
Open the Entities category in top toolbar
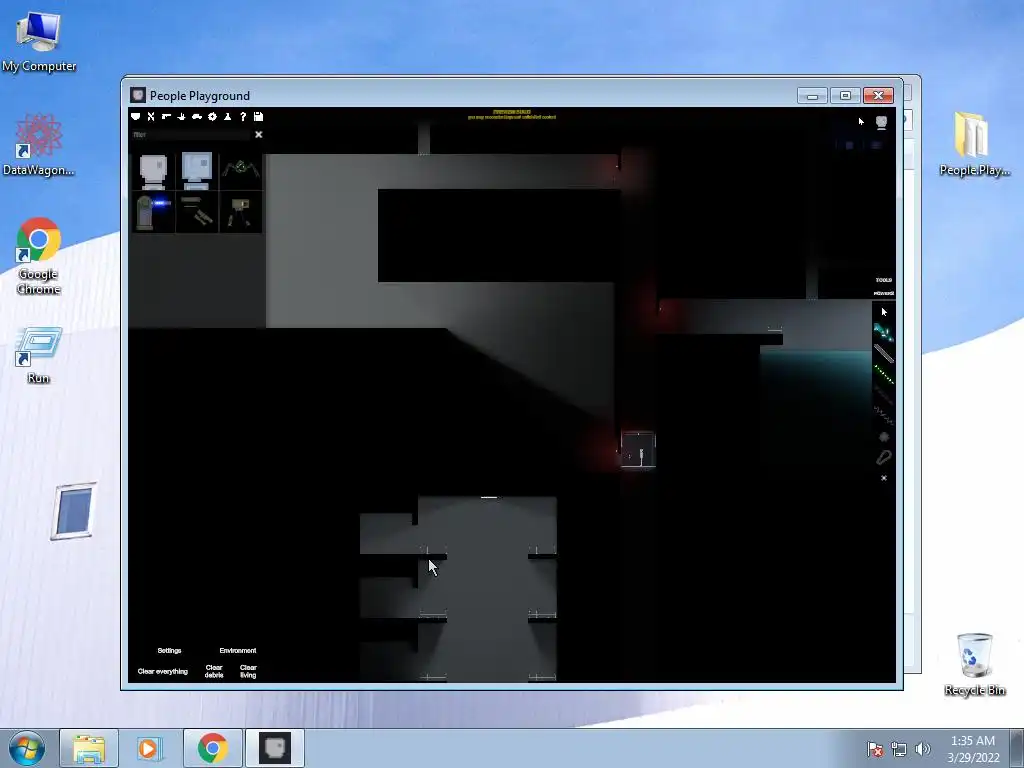click(135, 116)
